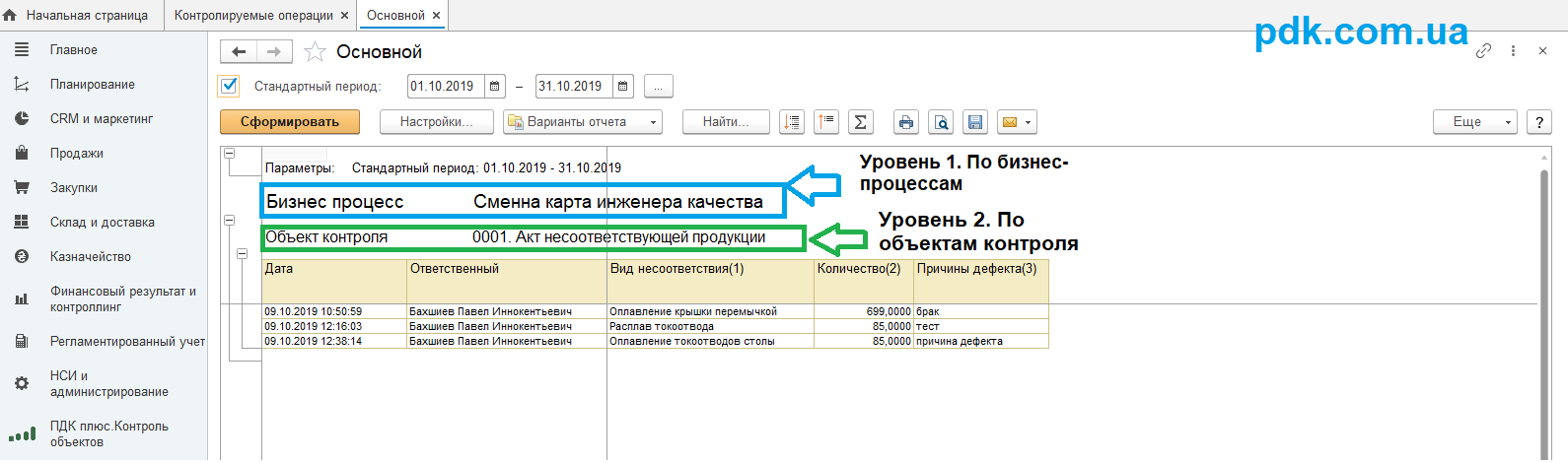Click the Ответственный column header
Image resolution: width=1568 pixels, height=463 pixels.
coord(507,281)
